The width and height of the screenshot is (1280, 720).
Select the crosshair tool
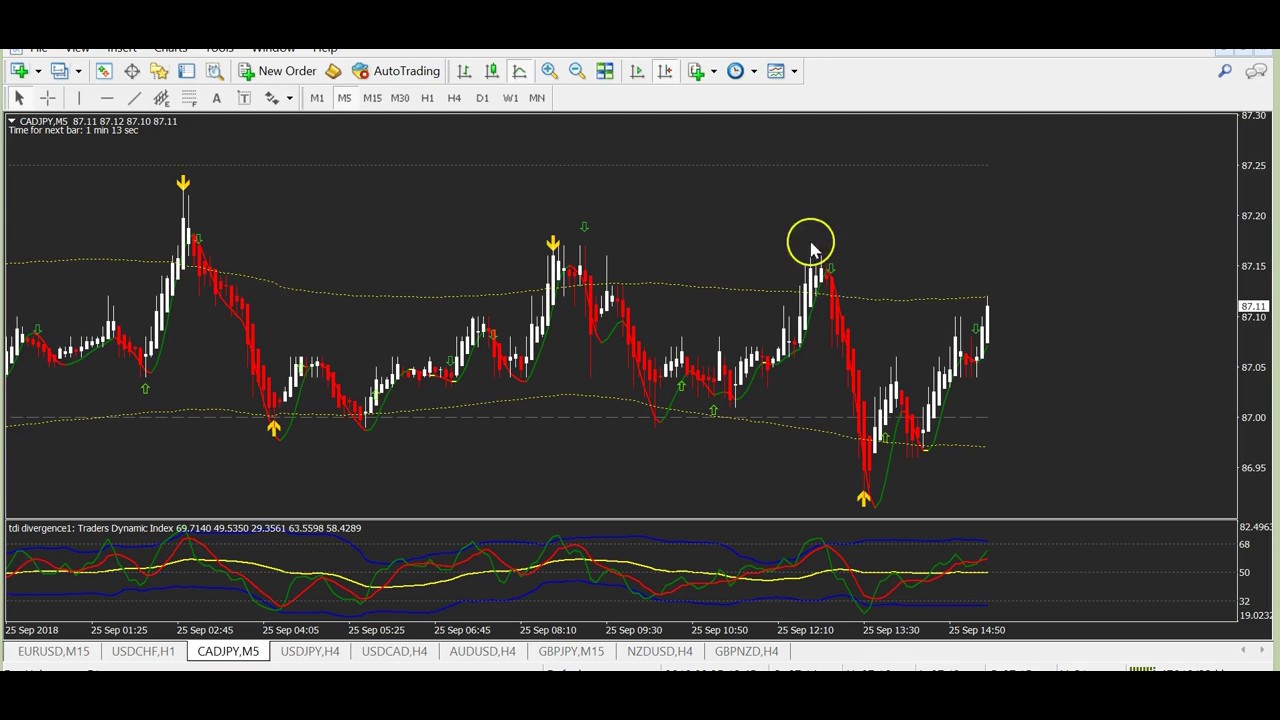coord(47,98)
